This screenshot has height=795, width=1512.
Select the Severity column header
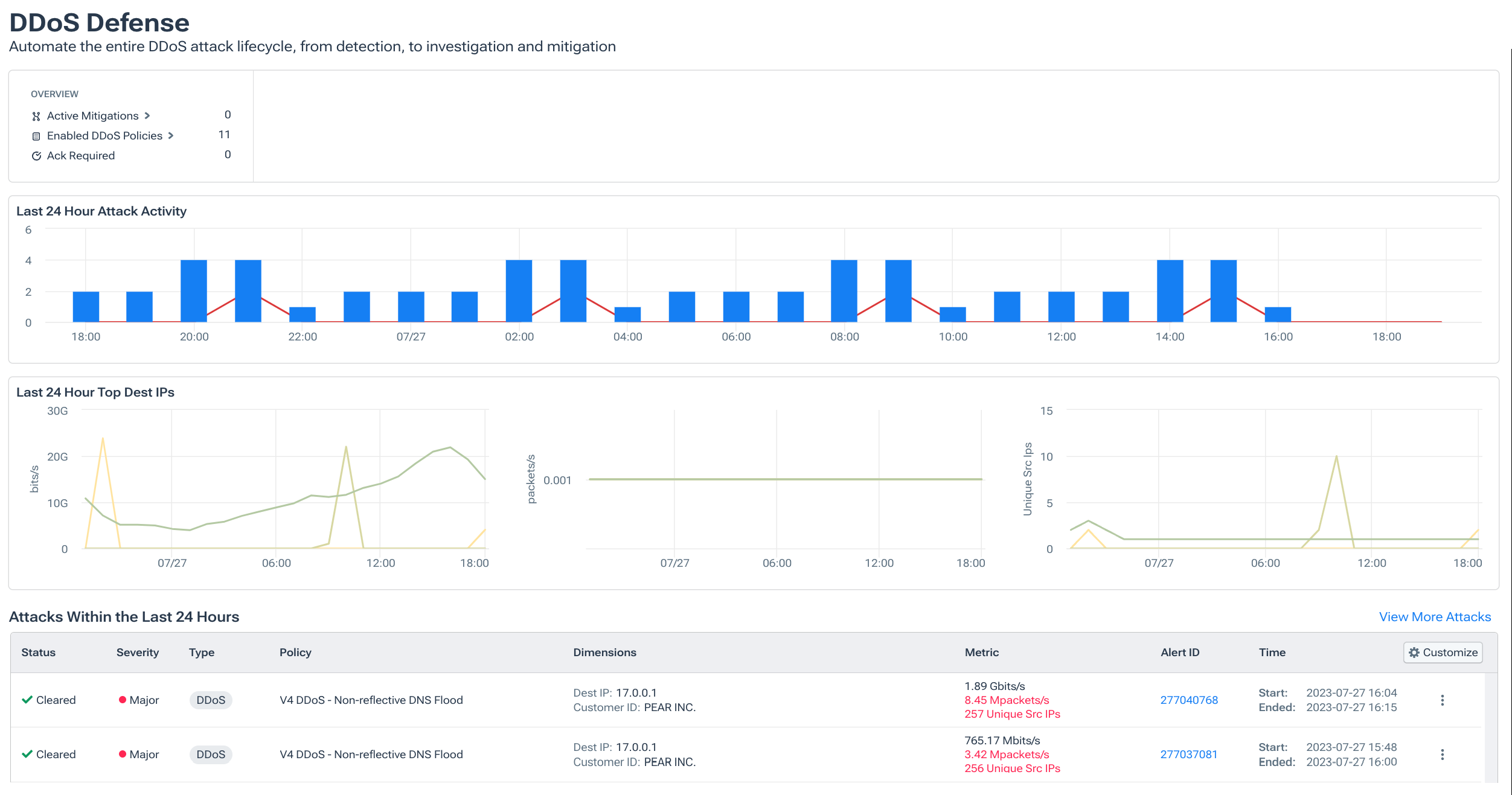(x=138, y=653)
